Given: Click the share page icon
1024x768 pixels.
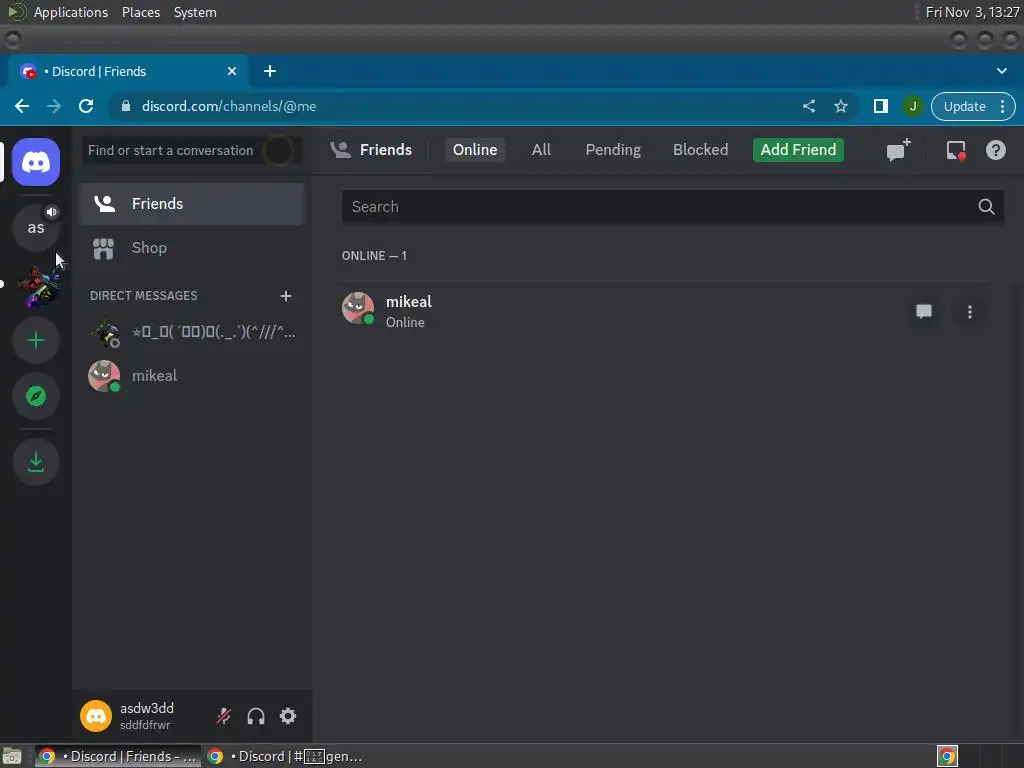Looking at the screenshot, I should pyautogui.click(x=808, y=106).
